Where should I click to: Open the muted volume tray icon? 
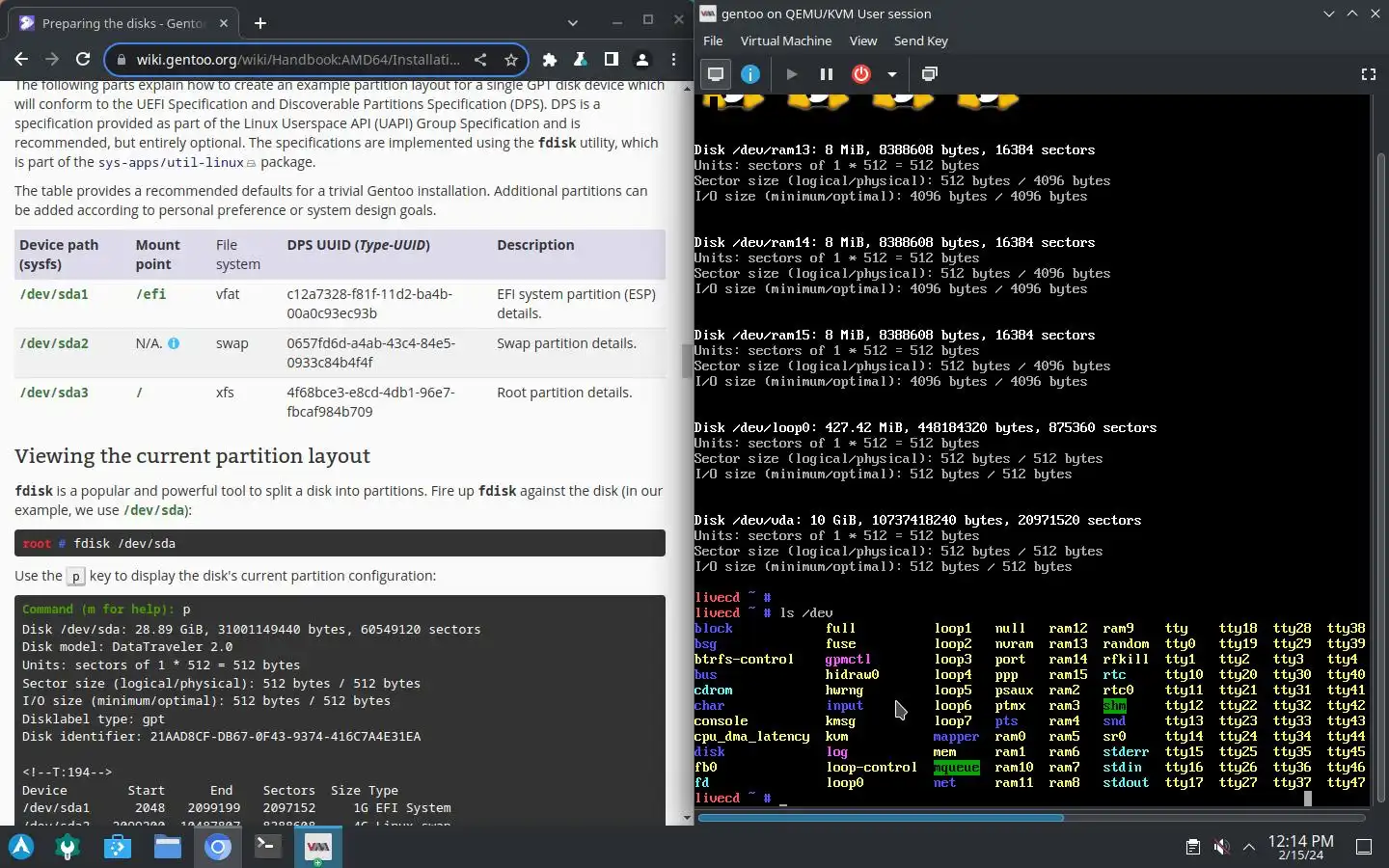(1221, 847)
